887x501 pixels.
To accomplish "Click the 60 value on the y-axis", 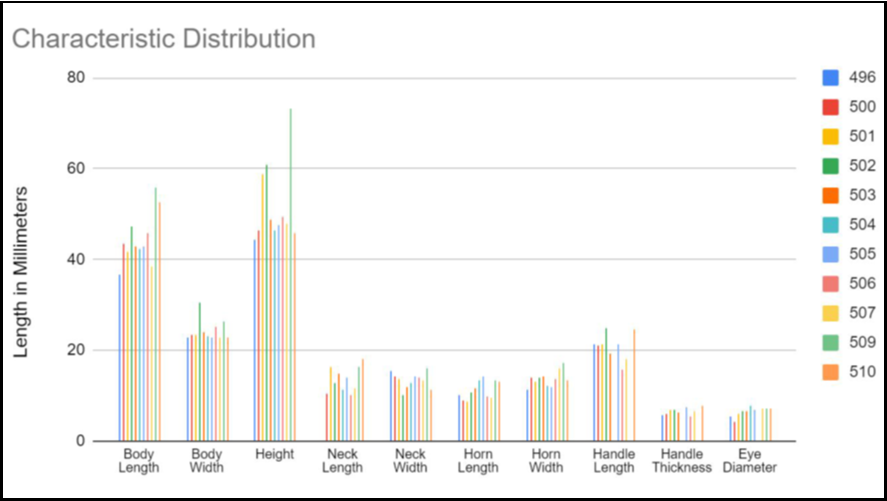I will point(76,168).
